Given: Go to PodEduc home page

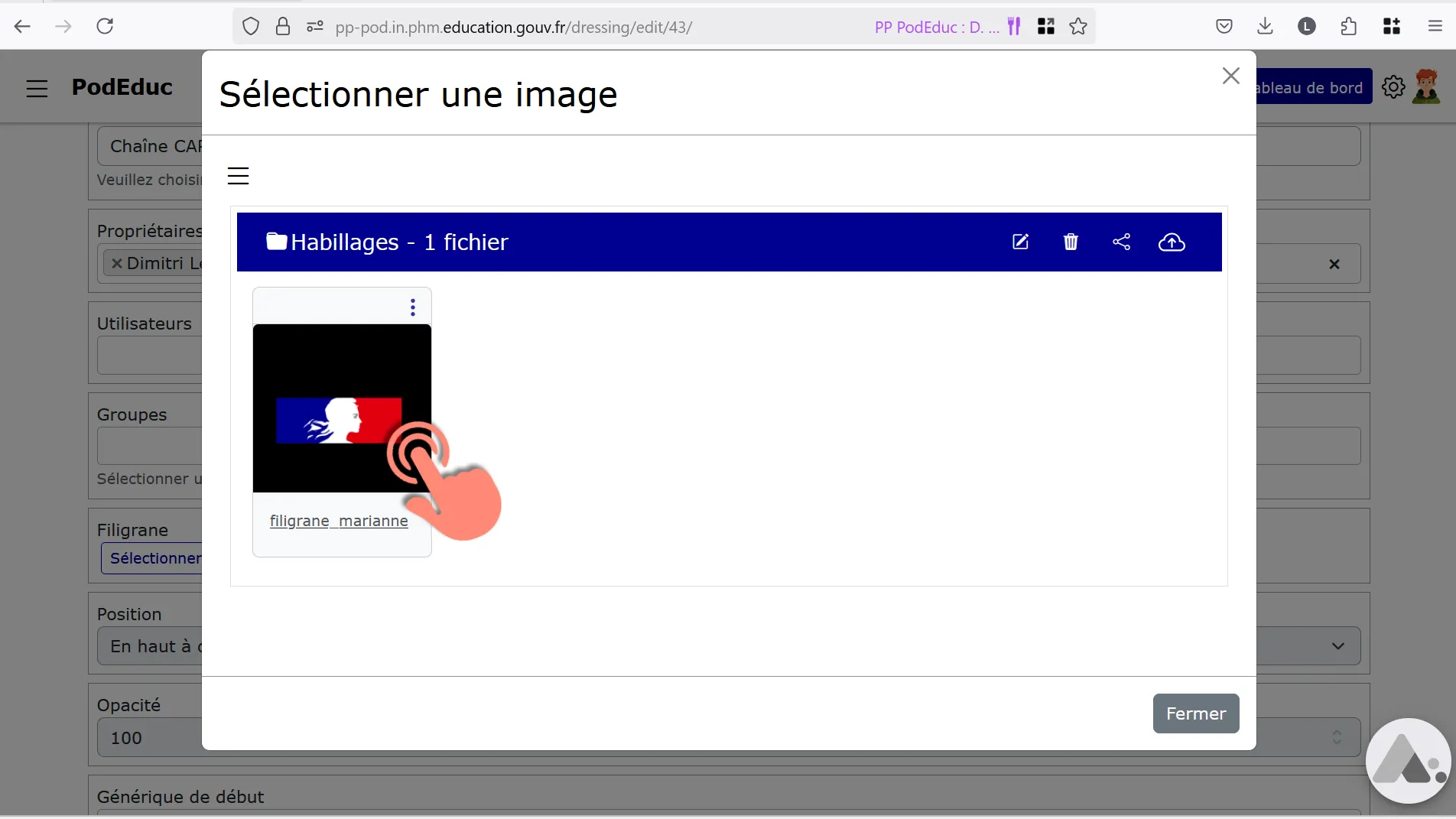Looking at the screenshot, I should coord(122,87).
